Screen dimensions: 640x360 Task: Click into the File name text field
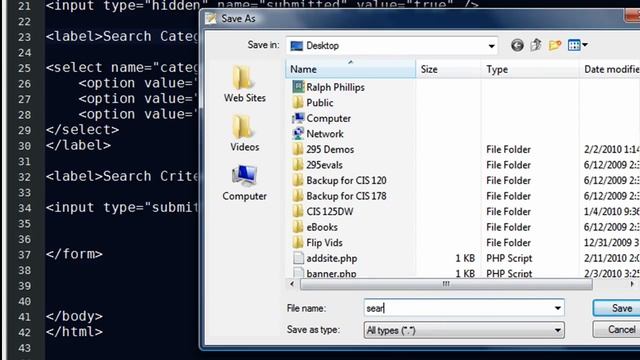464,308
